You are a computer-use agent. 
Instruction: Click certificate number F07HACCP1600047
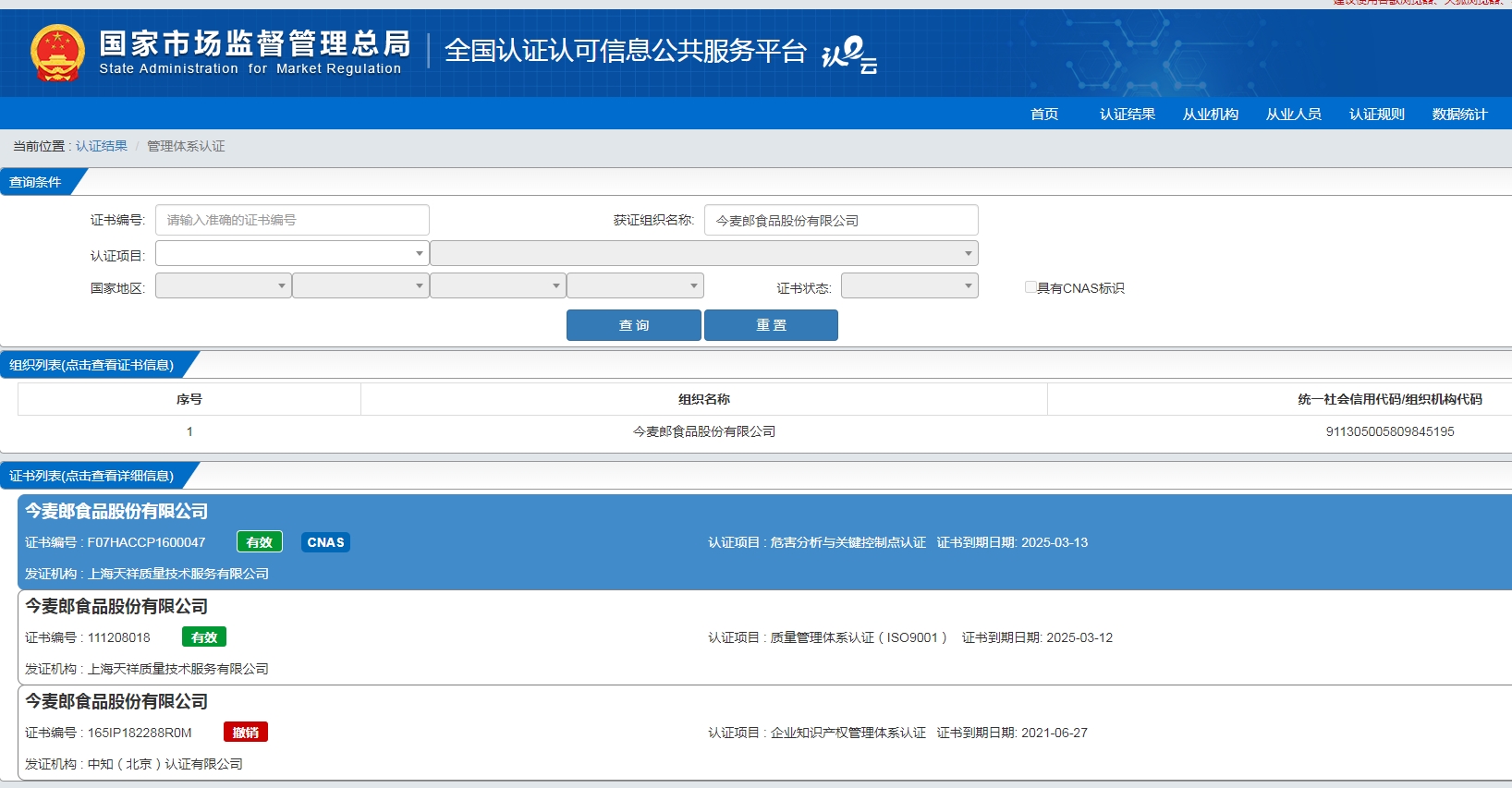(146, 542)
